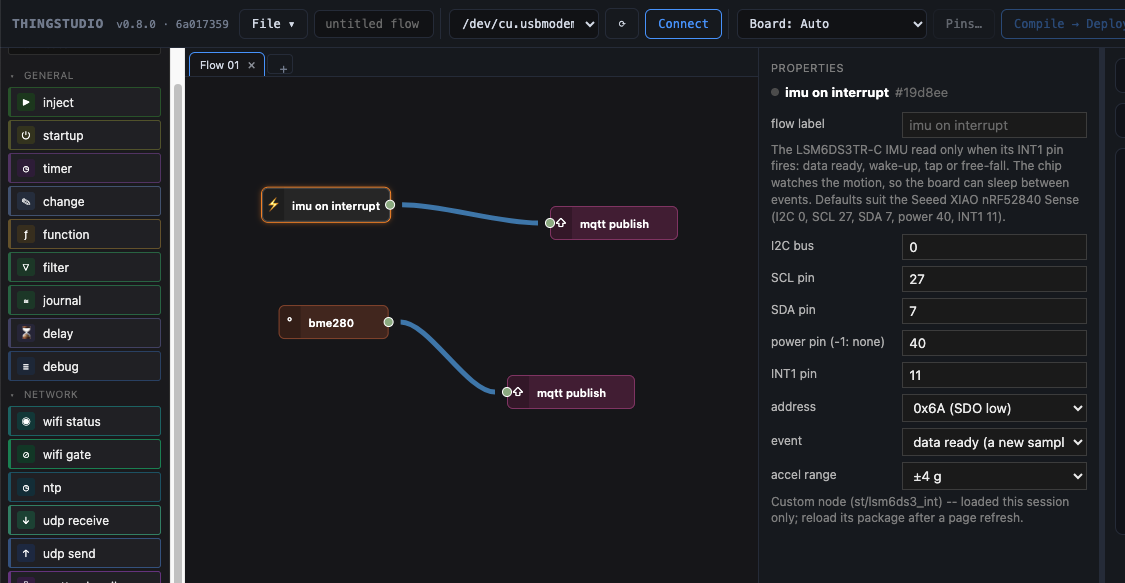Refresh the serial port list

pyautogui.click(x=622, y=24)
